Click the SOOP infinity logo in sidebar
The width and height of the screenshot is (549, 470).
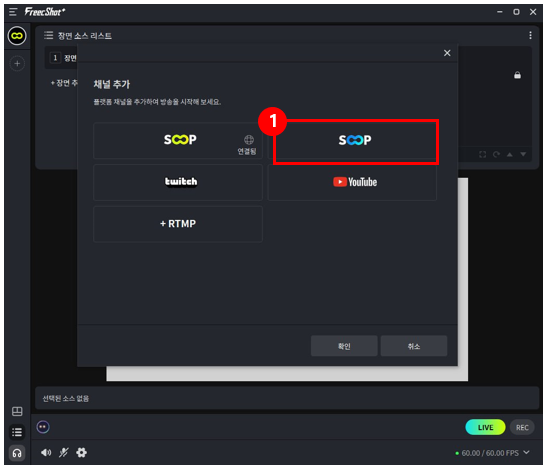click(x=17, y=36)
